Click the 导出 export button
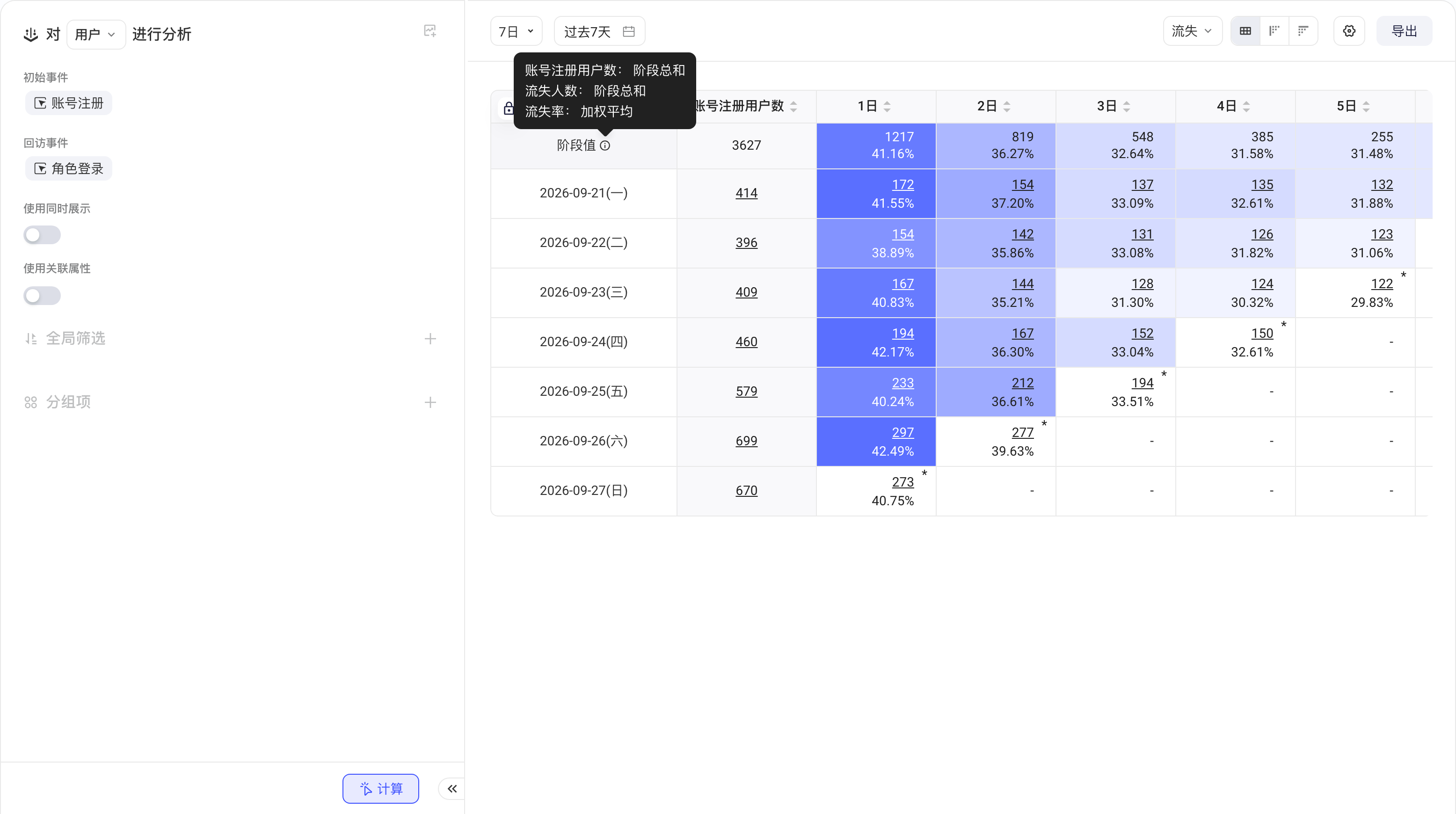 coord(1404,31)
